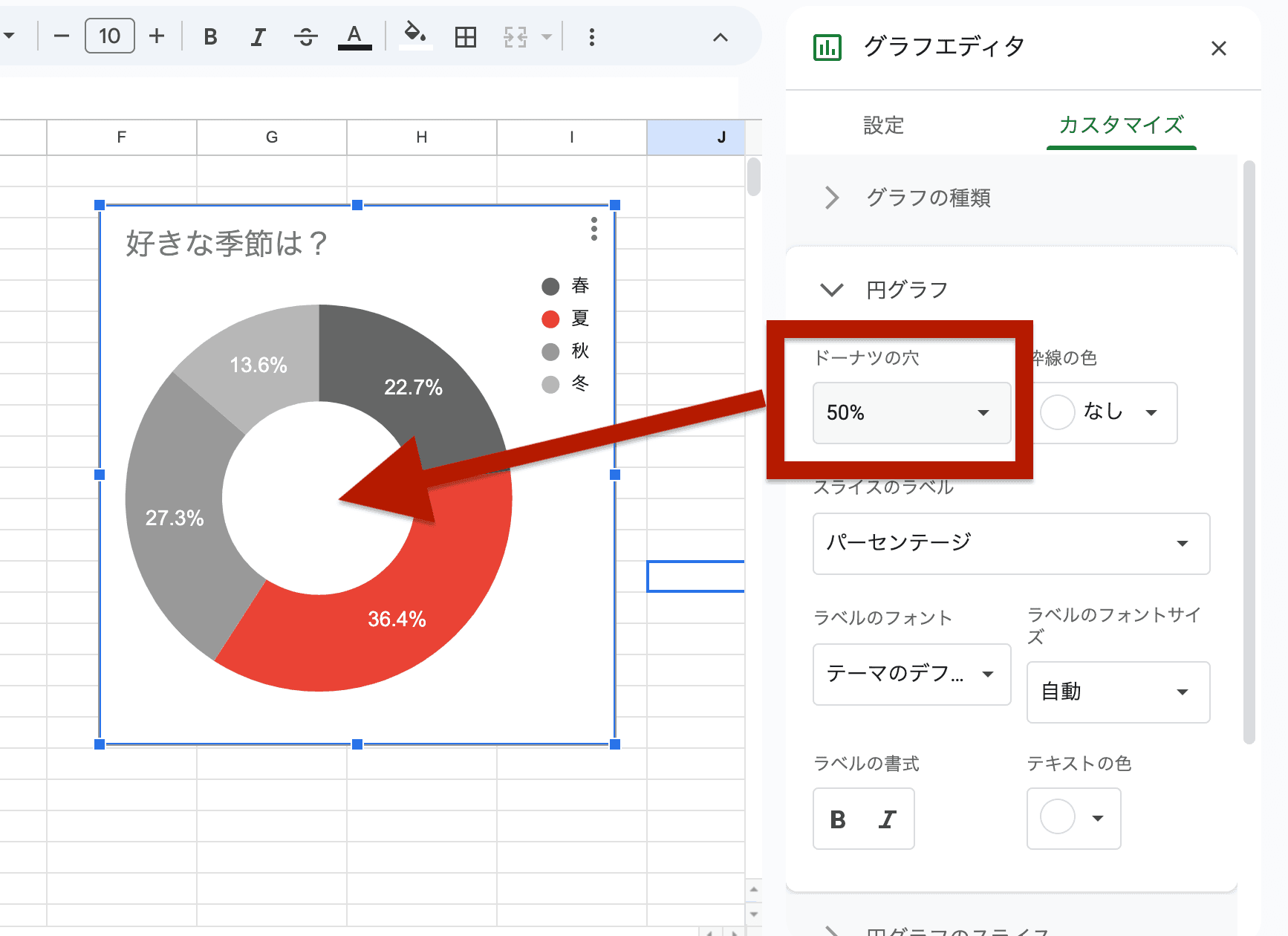The height and width of the screenshot is (936, 1288).
Task: Open the text color picker
Action: point(354,37)
